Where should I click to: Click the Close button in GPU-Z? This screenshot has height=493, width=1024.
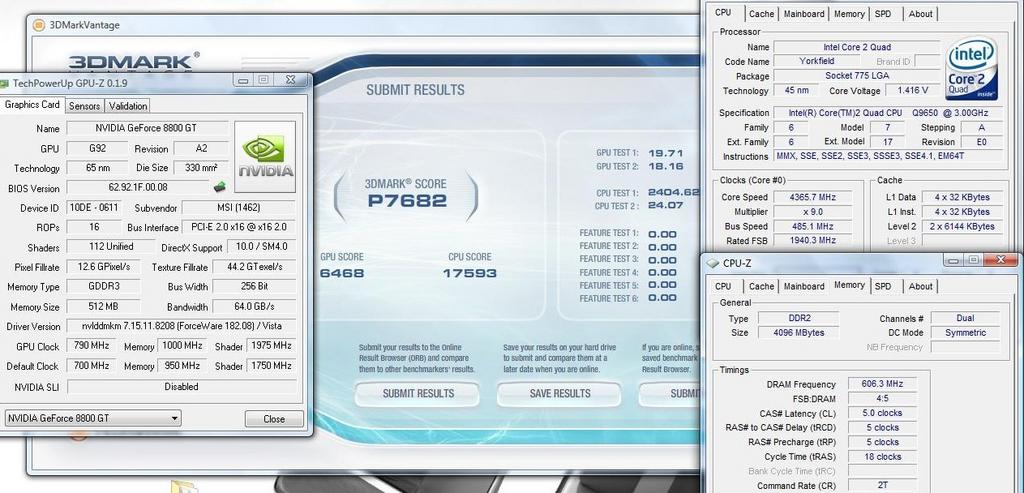click(274, 419)
